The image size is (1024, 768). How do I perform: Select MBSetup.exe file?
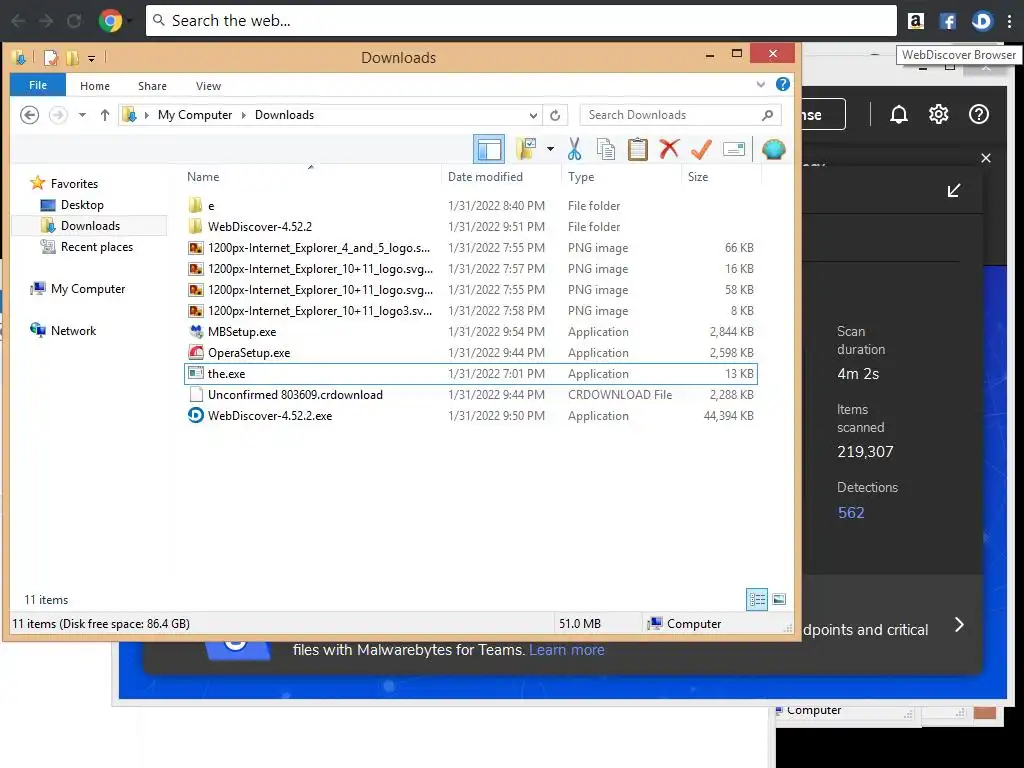[x=242, y=332]
